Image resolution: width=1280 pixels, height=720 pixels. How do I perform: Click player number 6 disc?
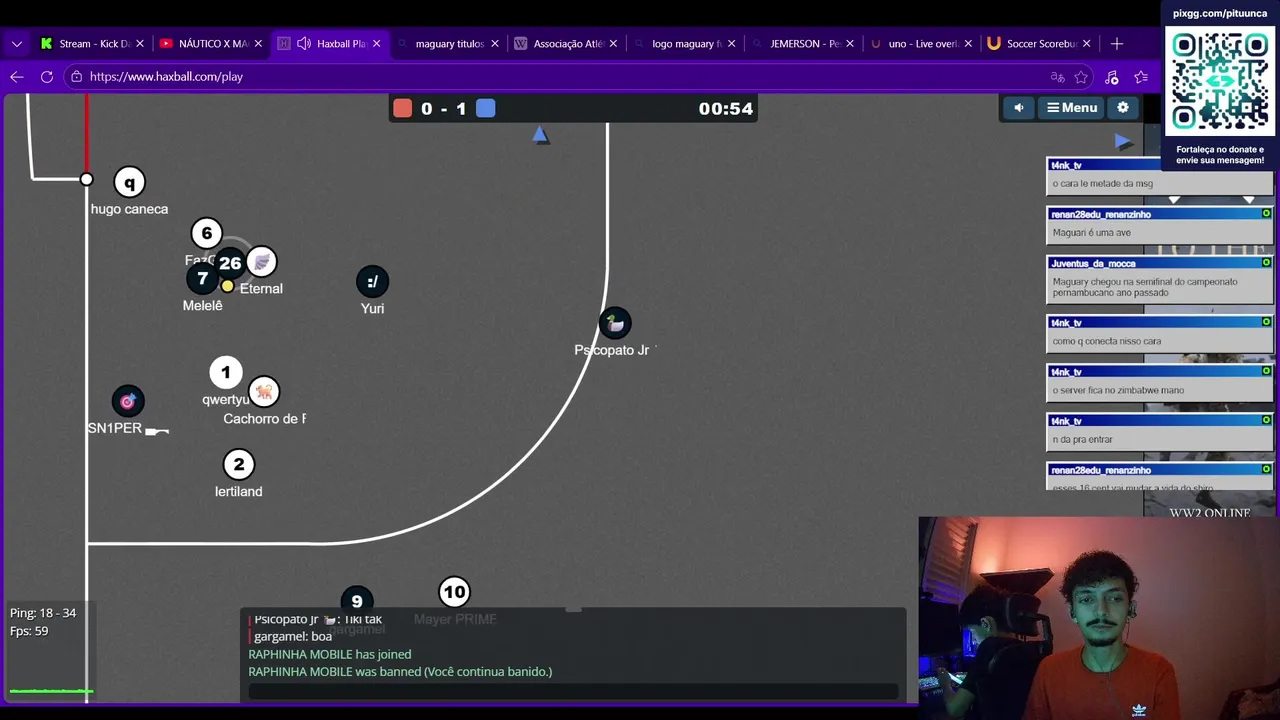click(206, 234)
